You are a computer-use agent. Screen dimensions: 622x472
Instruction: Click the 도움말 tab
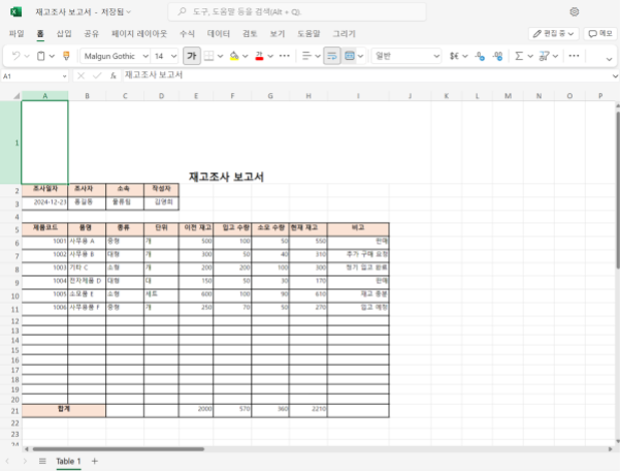309,34
